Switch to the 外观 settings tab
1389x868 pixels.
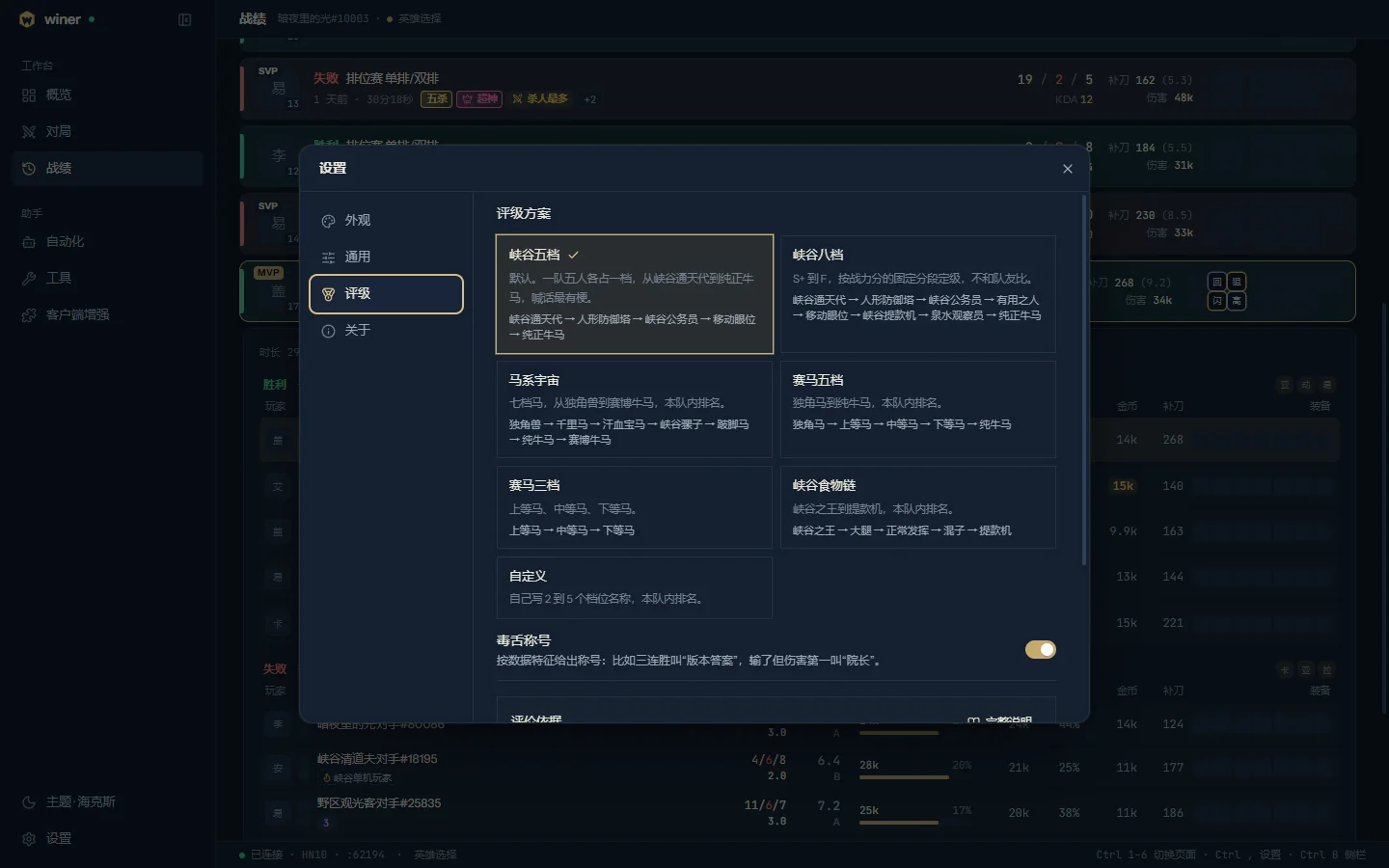(x=386, y=221)
